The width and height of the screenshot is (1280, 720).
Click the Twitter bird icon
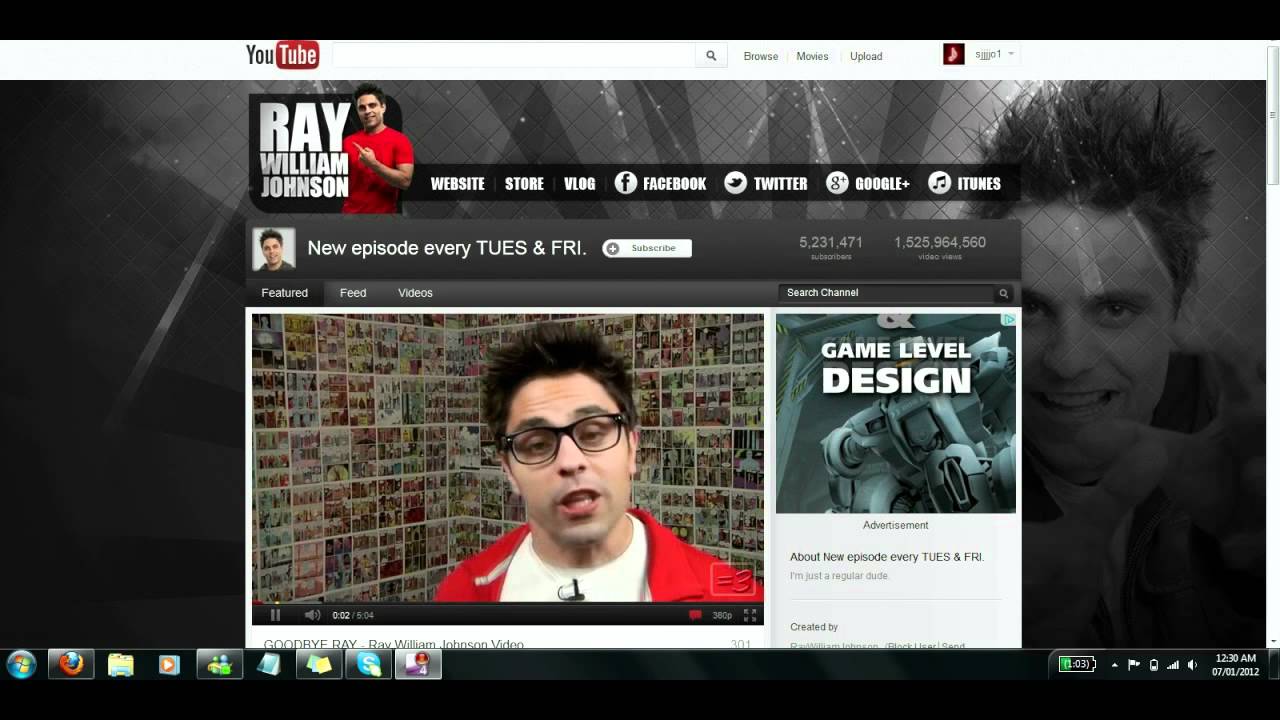(735, 183)
